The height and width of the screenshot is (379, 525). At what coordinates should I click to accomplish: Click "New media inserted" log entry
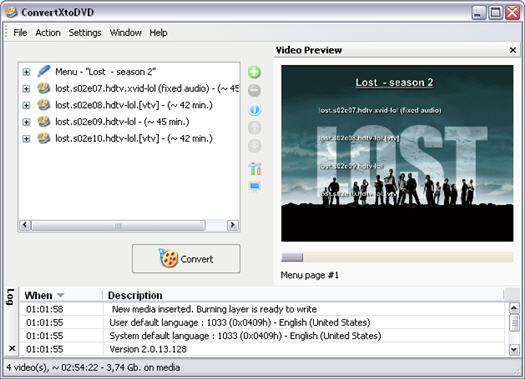point(214,309)
